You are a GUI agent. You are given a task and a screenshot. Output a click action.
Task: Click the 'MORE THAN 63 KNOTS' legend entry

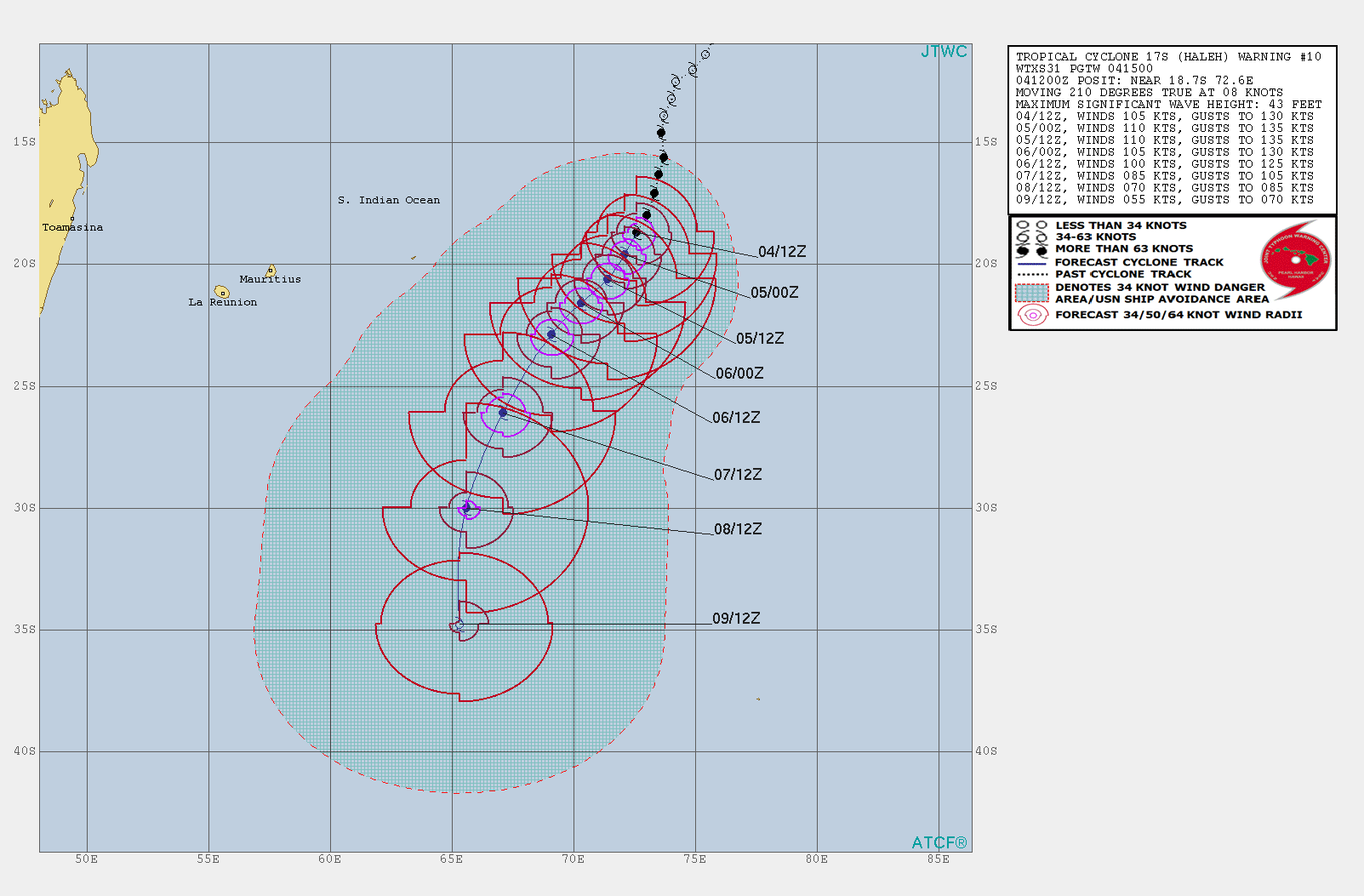coord(1123,249)
